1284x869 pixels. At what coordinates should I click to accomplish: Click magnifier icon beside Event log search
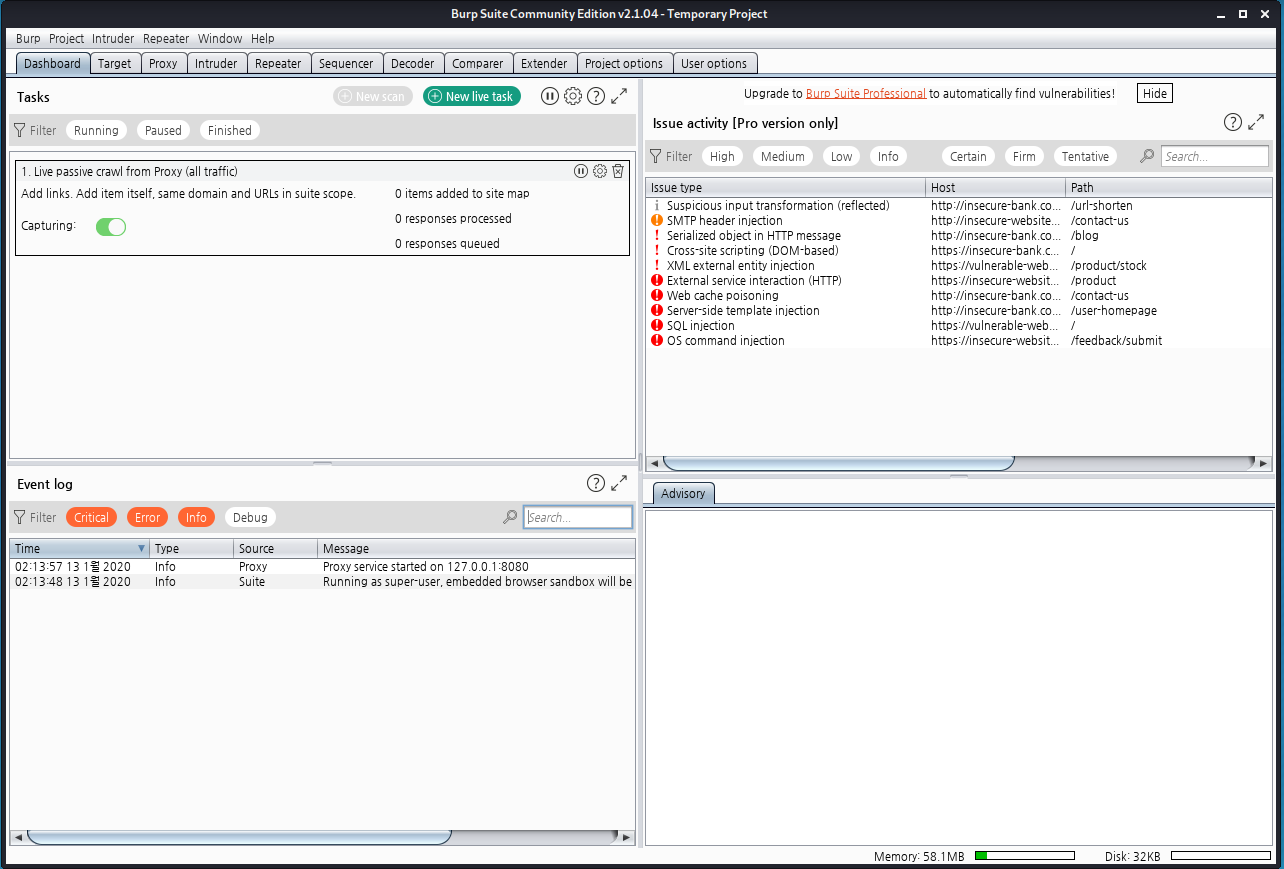coord(510,517)
